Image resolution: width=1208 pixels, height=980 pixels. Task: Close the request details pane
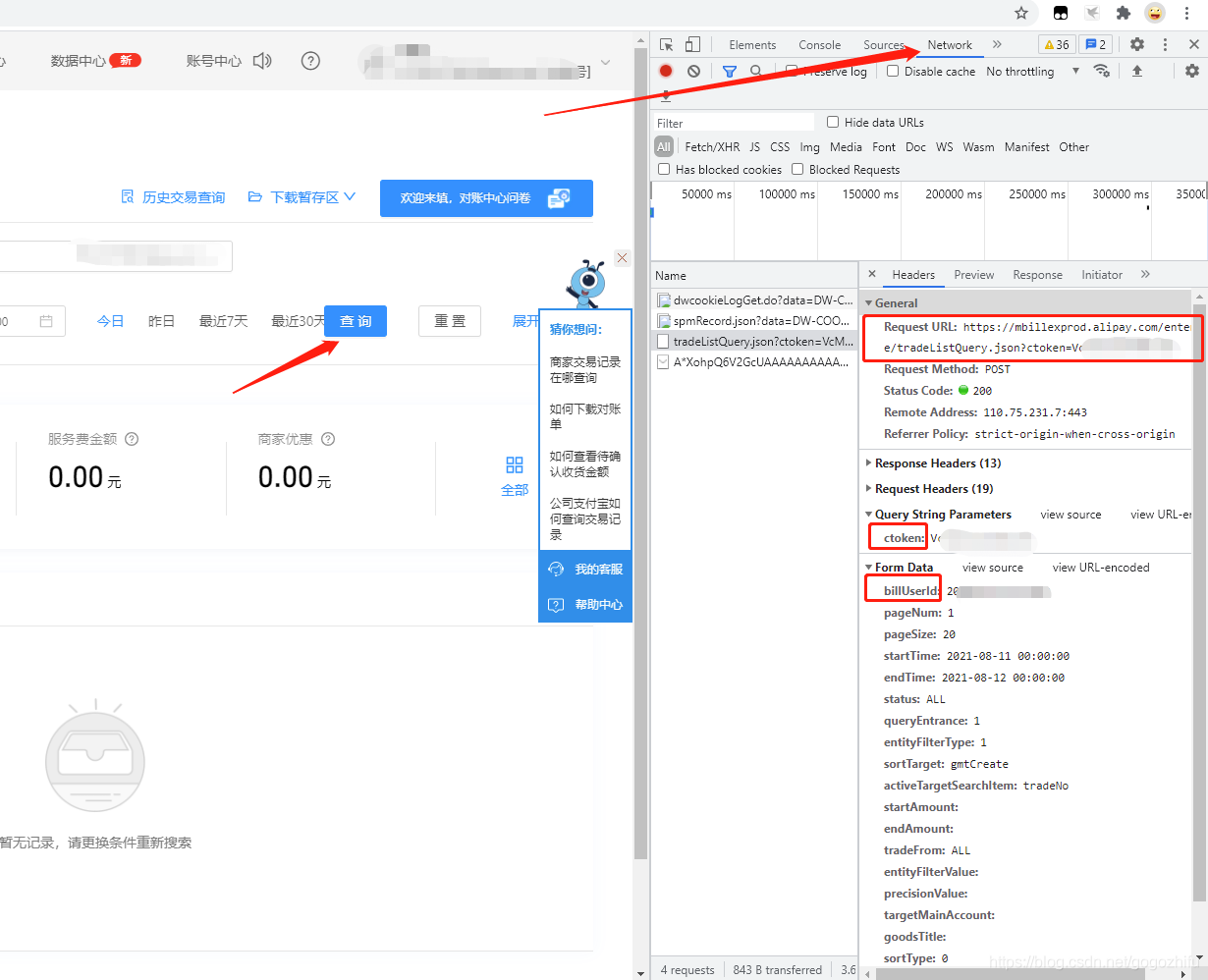click(x=872, y=274)
